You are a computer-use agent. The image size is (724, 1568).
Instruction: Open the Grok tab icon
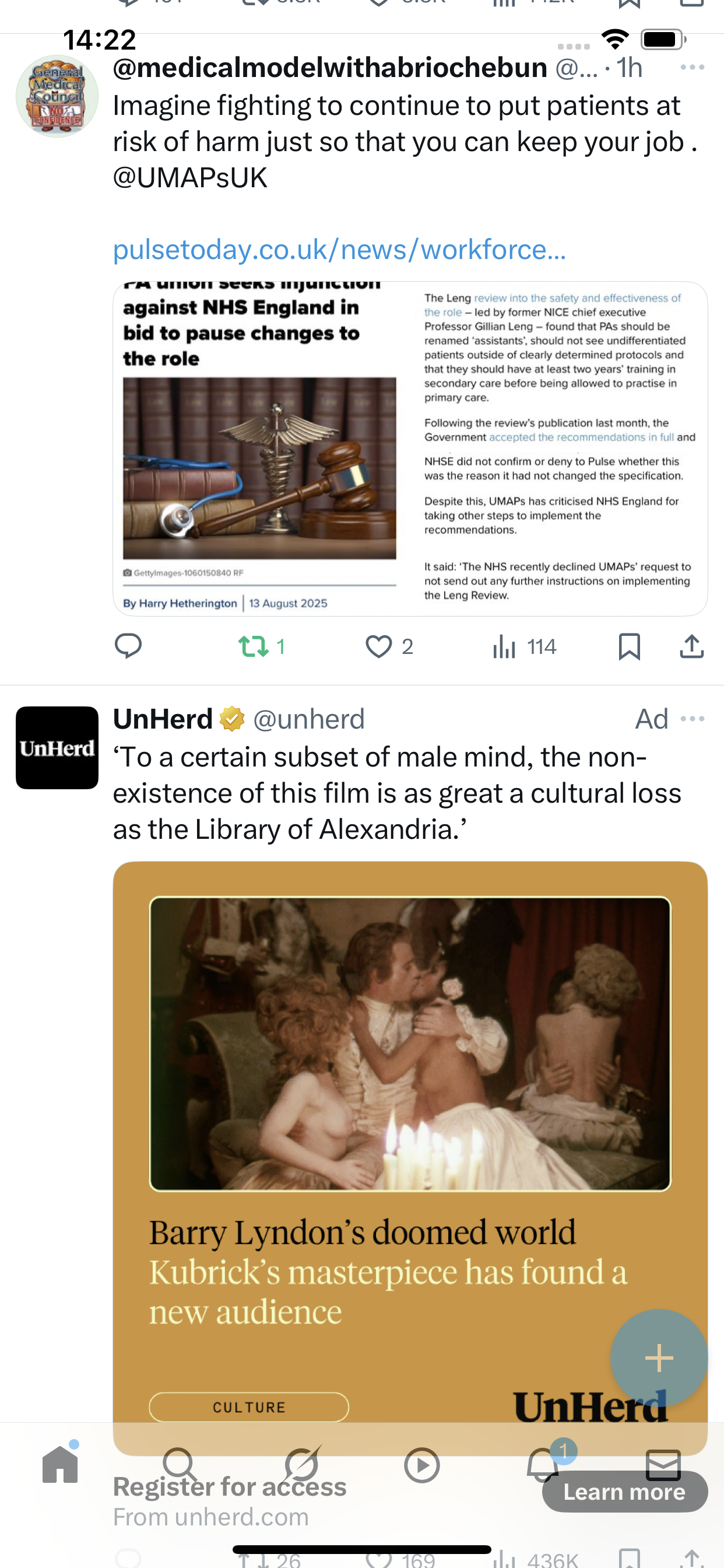pyautogui.click(x=302, y=1464)
